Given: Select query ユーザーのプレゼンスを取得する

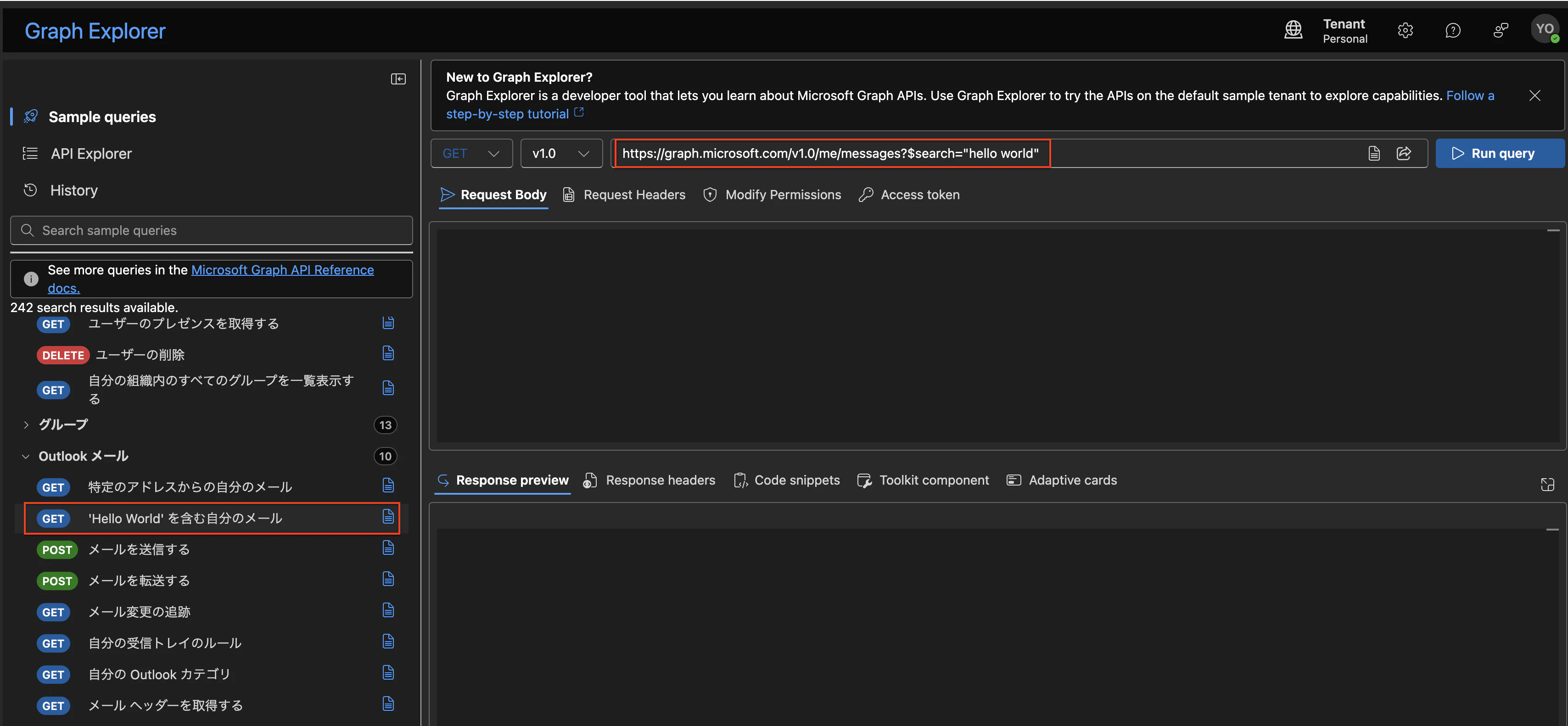Looking at the screenshot, I should pos(183,324).
